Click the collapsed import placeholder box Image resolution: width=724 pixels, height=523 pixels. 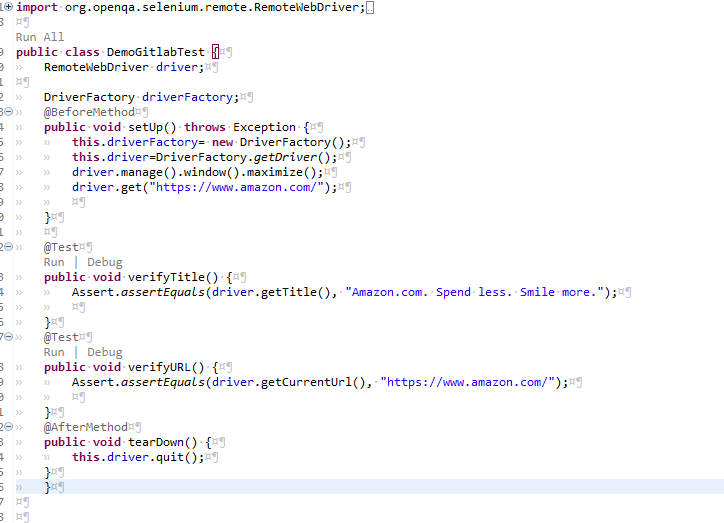370,8
